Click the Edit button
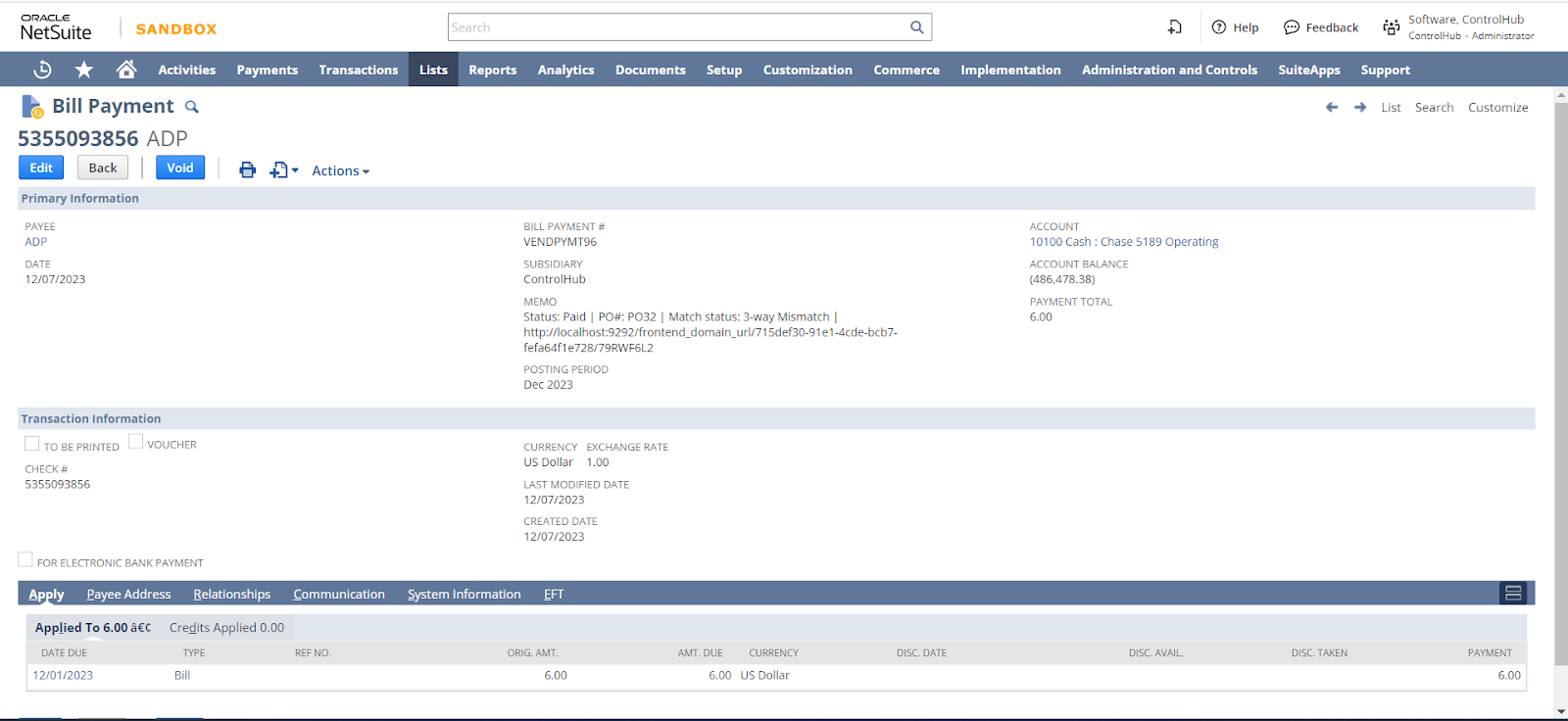This screenshot has width=1568, height=721. pyautogui.click(x=41, y=168)
